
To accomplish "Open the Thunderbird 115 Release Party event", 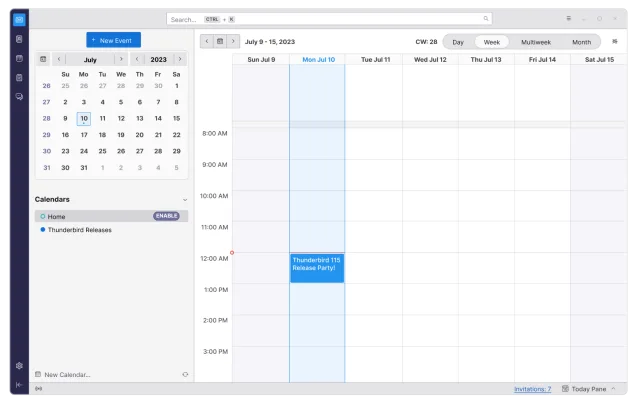I will tap(317, 268).
